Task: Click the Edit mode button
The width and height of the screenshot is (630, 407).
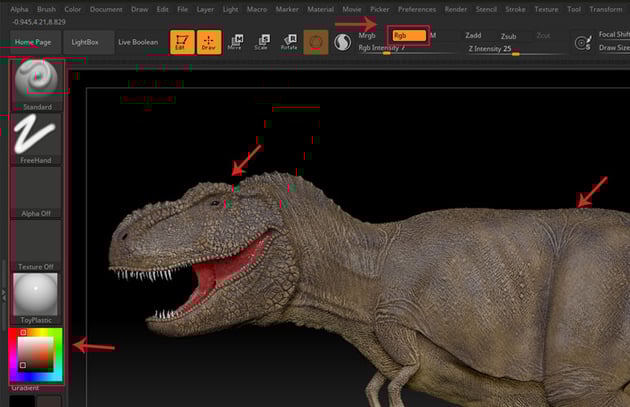Action: pyautogui.click(x=181, y=42)
